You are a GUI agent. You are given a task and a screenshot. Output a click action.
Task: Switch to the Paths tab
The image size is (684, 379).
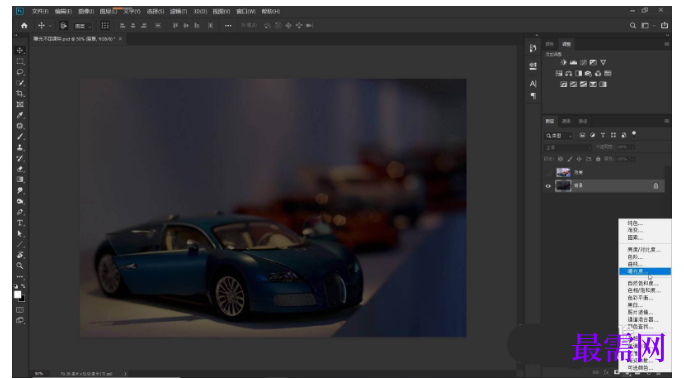pyautogui.click(x=583, y=121)
